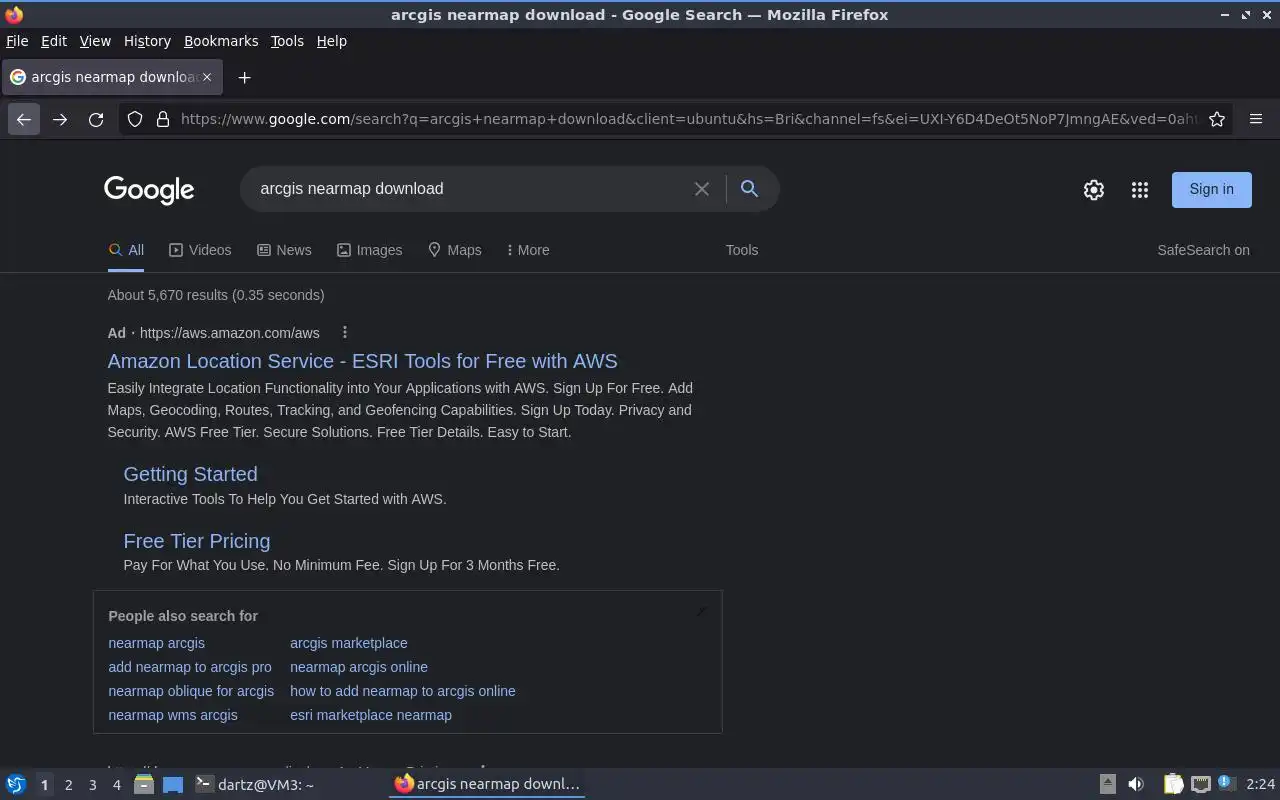The image size is (1280, 800).
Task: Open the notifications tray icon beside the clock
Action: click(x=1227, y=784)
